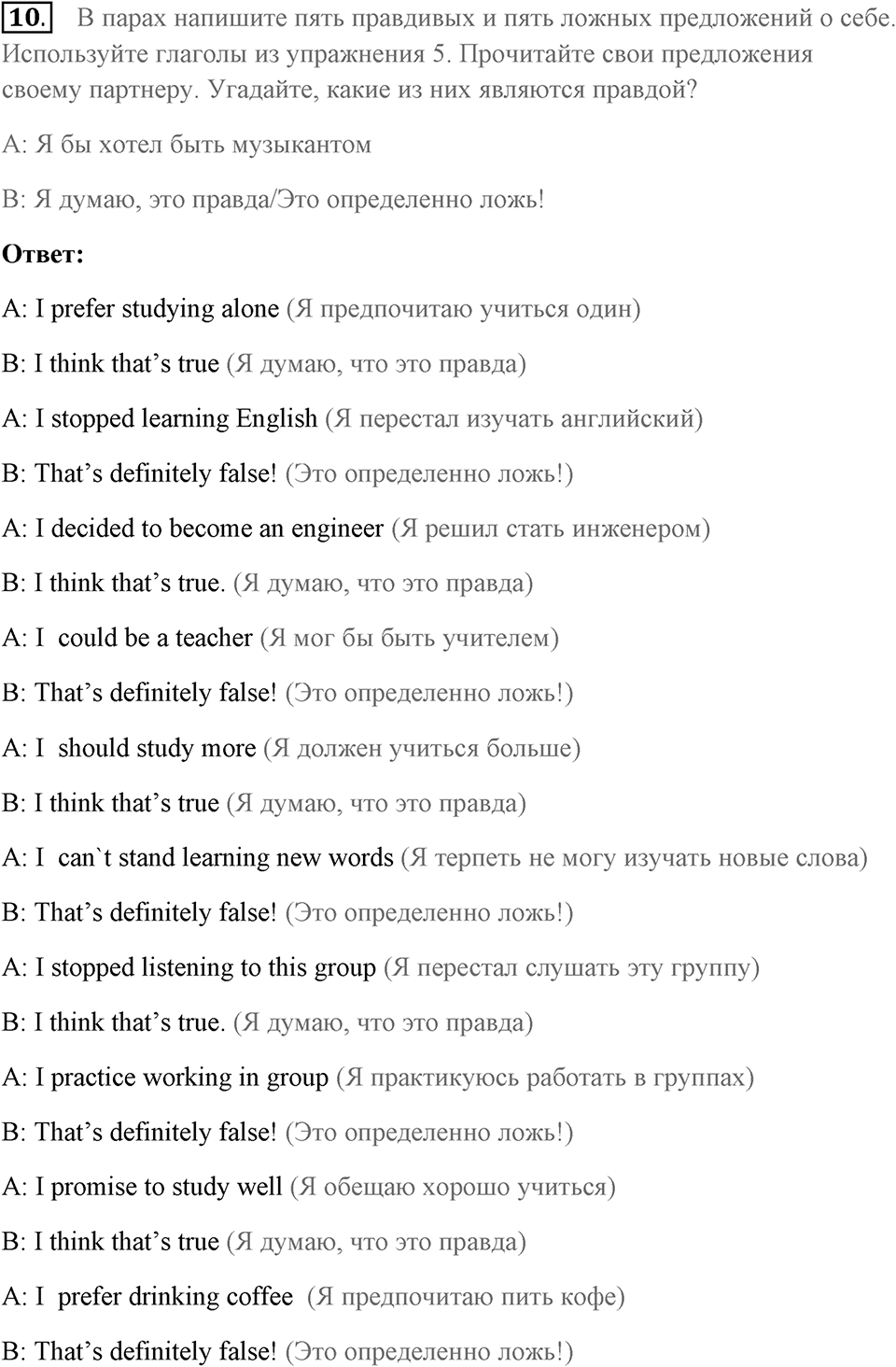
Task: Click the boxed exercise number 10
Action: tap(27, 17)
